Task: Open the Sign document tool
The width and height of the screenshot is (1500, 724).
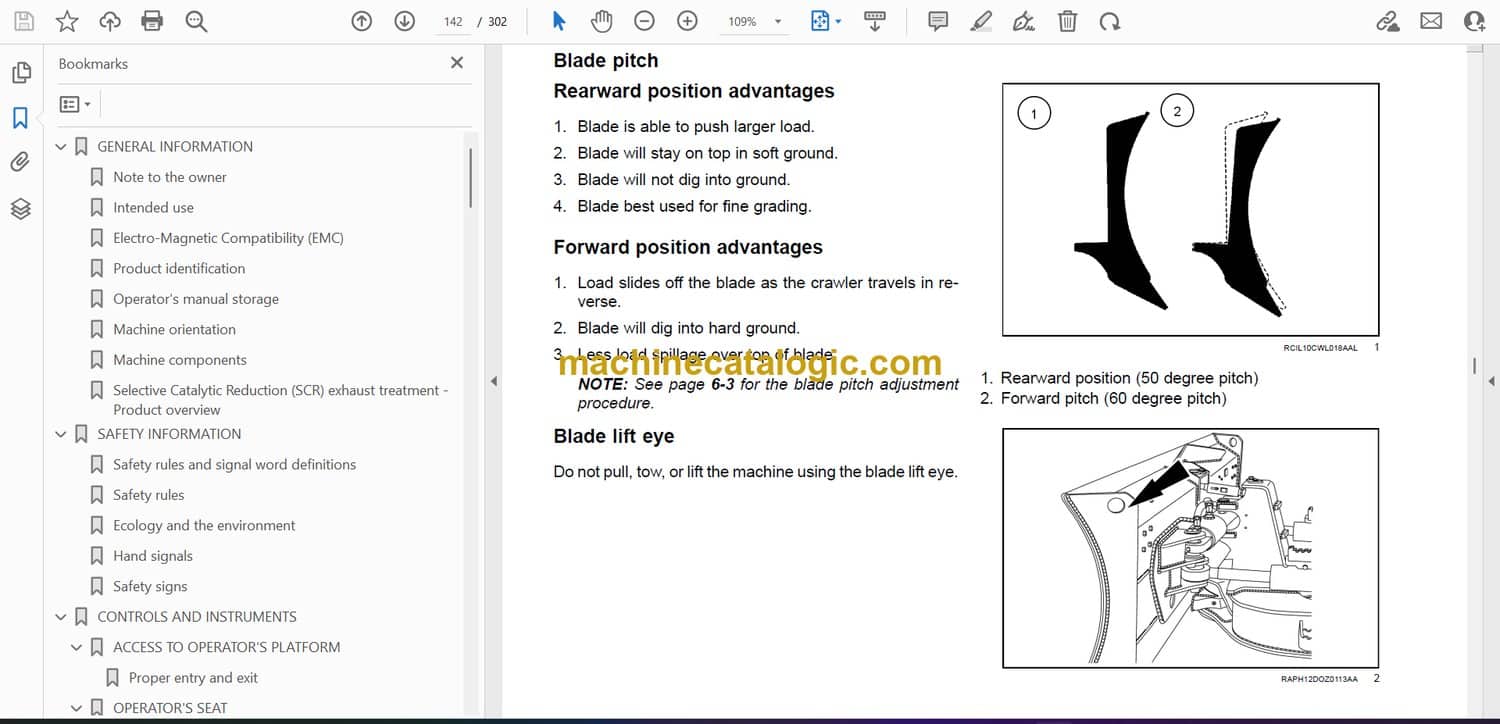Action: pos(1024,21)
